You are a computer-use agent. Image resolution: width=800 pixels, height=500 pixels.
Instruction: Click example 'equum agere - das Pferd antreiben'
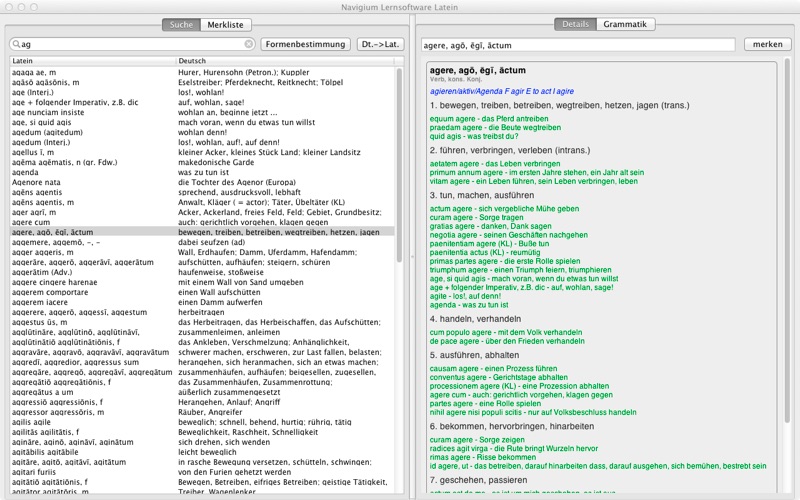pos(489,119)
